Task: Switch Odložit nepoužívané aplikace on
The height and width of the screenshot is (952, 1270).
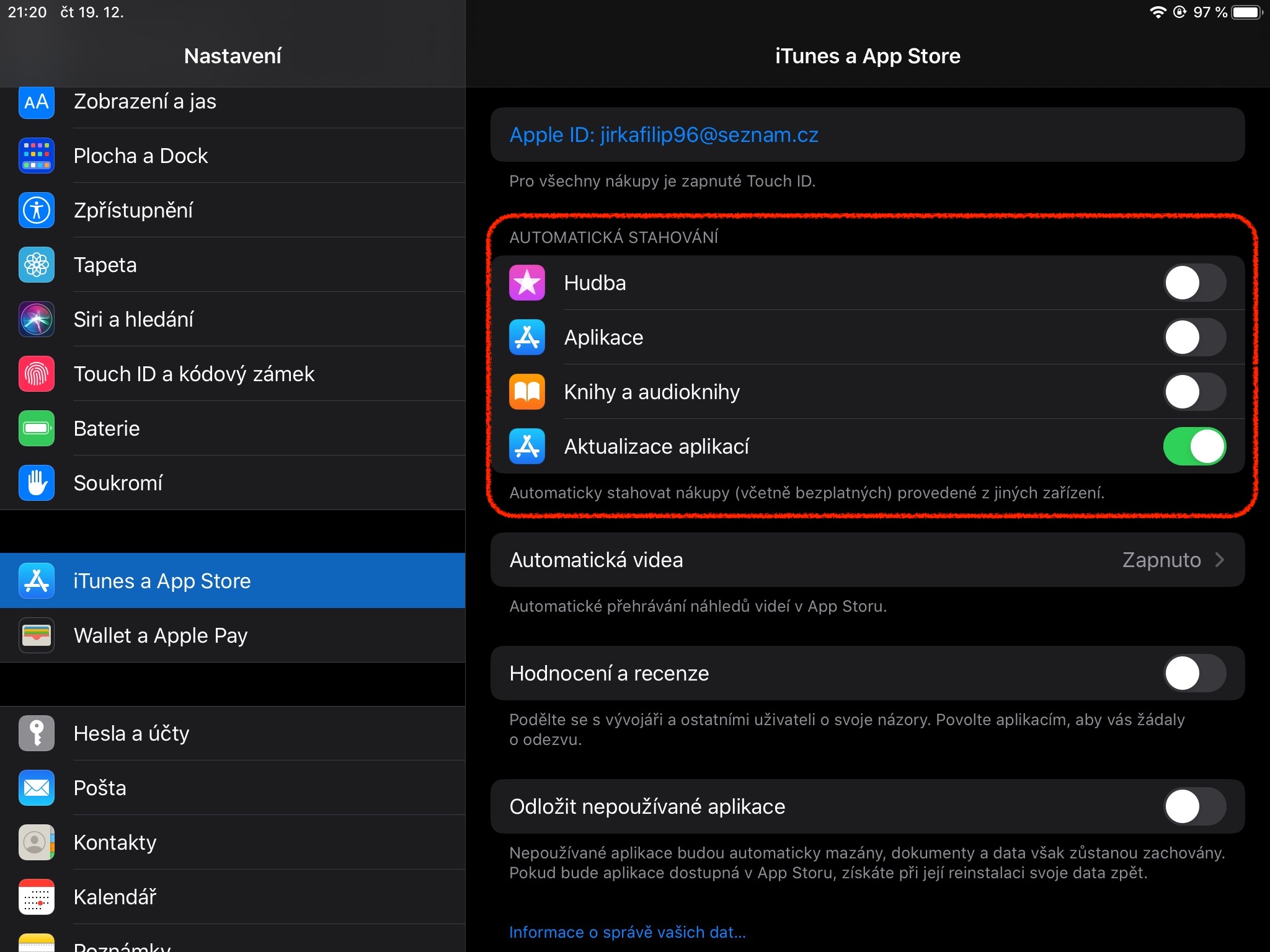Action: [1194, 806]
